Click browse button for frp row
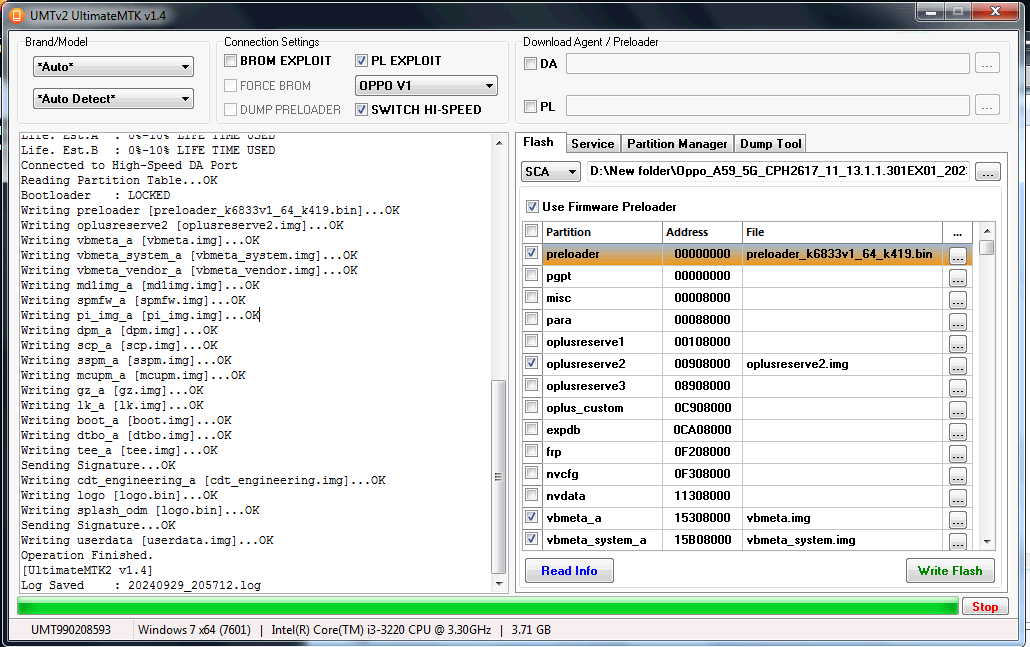Viewport: 1030px width, 647px height. point(958,453)
